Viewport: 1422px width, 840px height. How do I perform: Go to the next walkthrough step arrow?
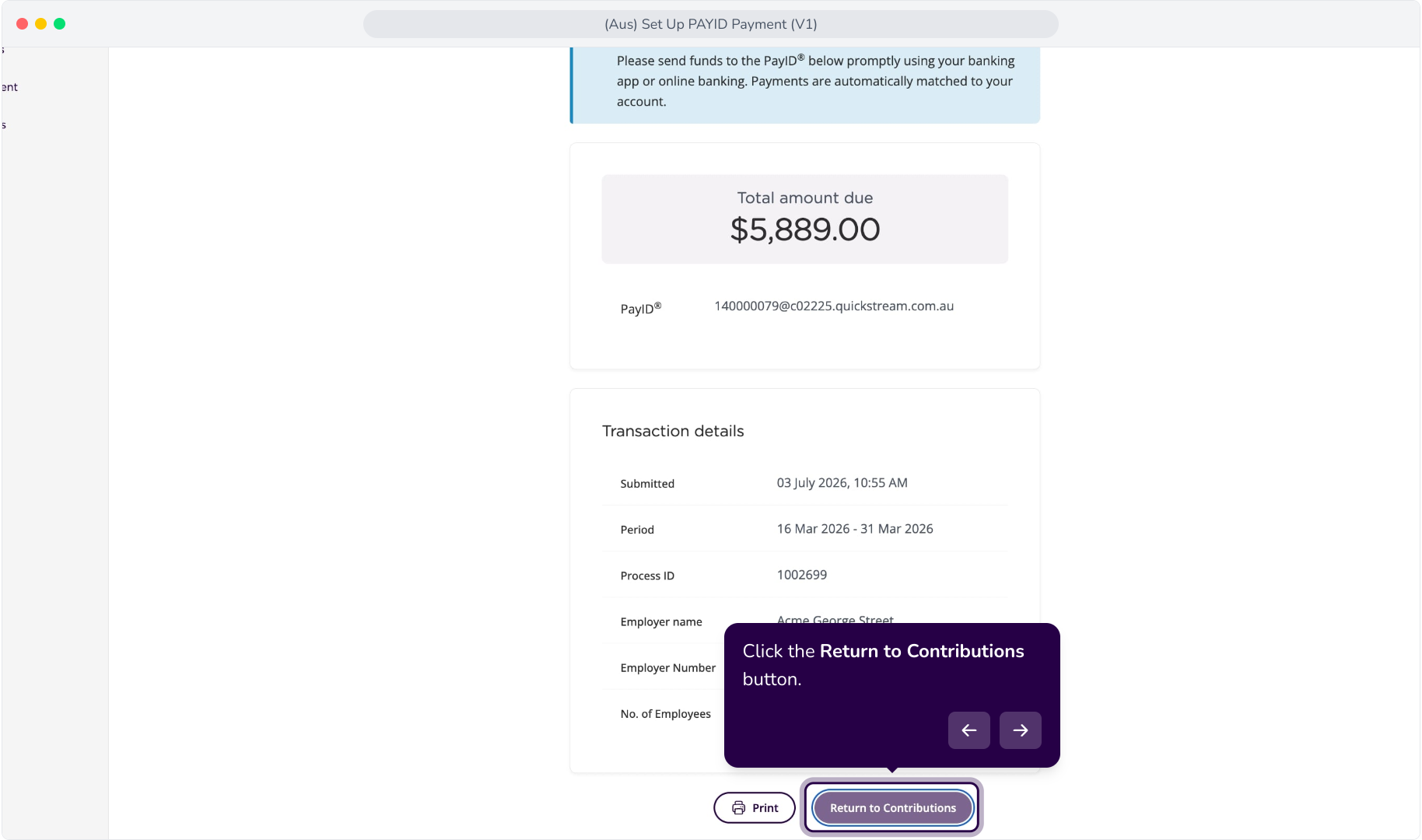pyautogui.click(x=1020, y=730)
